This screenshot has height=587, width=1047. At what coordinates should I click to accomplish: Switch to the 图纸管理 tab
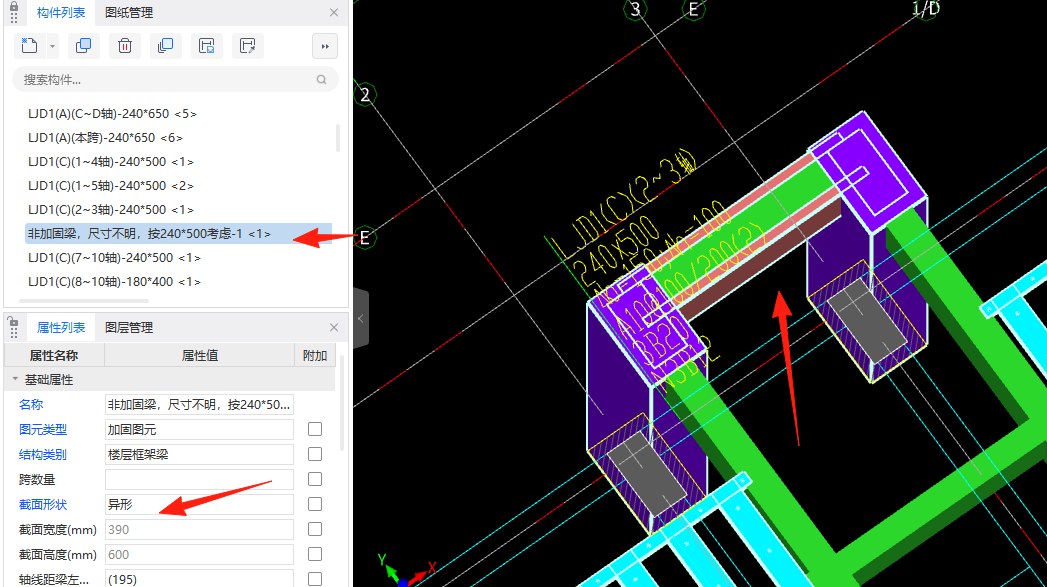[129, 13]
